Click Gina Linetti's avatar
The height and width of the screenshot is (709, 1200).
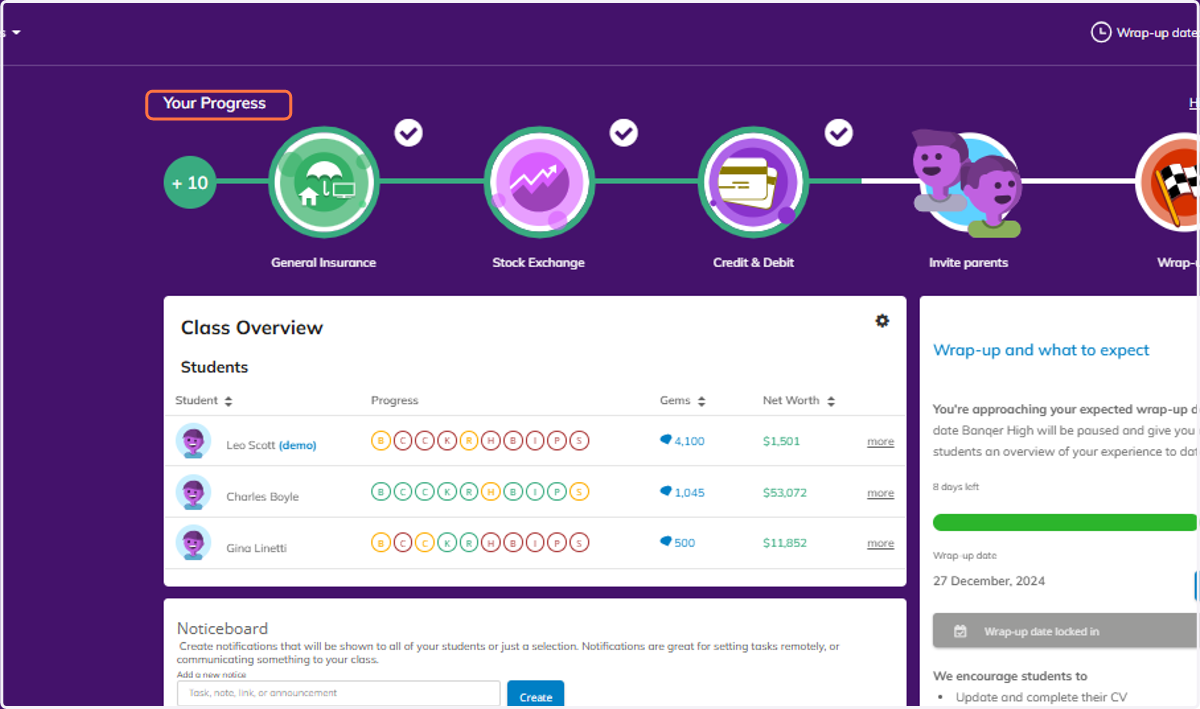click(193, 543)
